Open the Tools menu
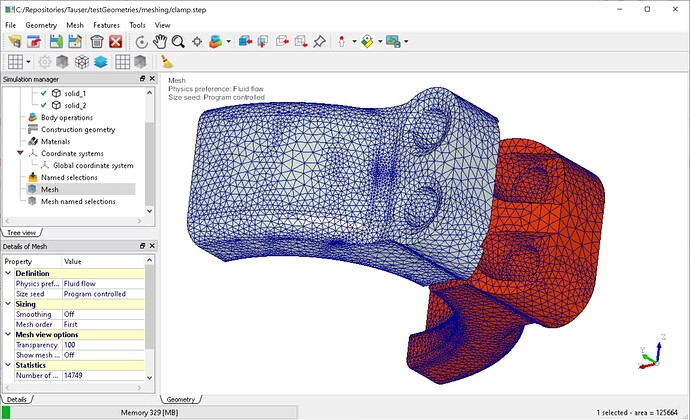Image resolution: width=690 pixels, height=420 pixels. point(137,25)
